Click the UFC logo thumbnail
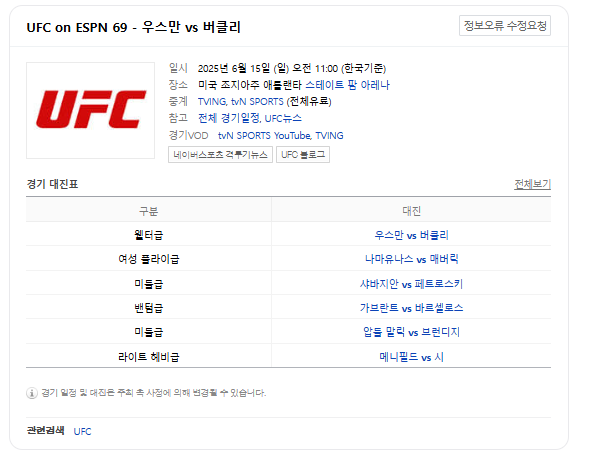594x461 pixels. [x=90, y=110]
